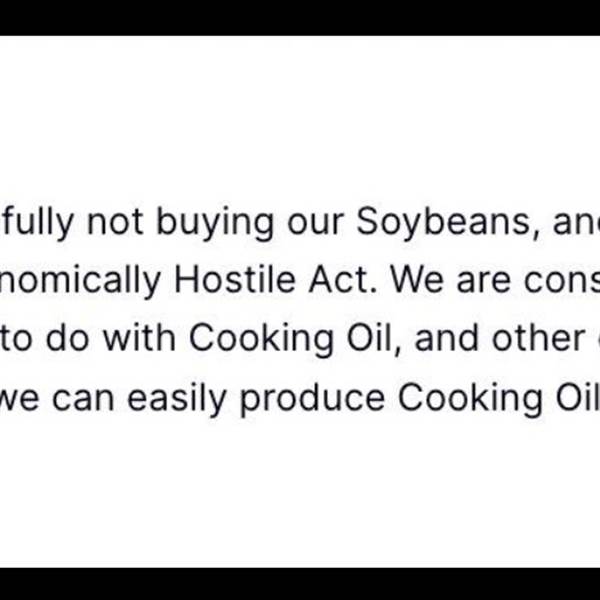The image size is (600, 600).
Task: Click the word "Hostile"
Action: tap(225, 281)
